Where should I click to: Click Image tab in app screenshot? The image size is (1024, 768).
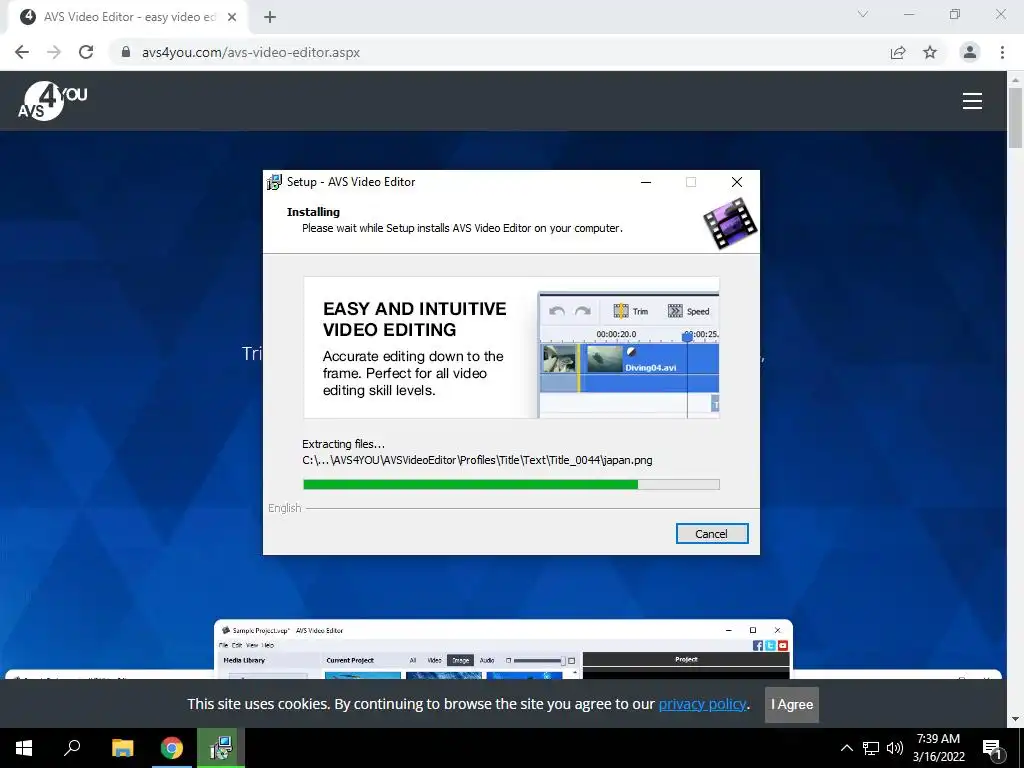pyautogui.click(x=460, y=660)
